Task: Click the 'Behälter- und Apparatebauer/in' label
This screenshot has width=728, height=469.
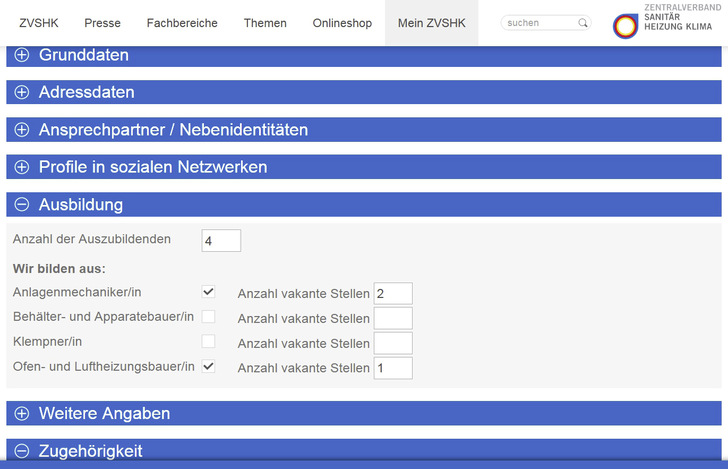Action: coord(103,317)
